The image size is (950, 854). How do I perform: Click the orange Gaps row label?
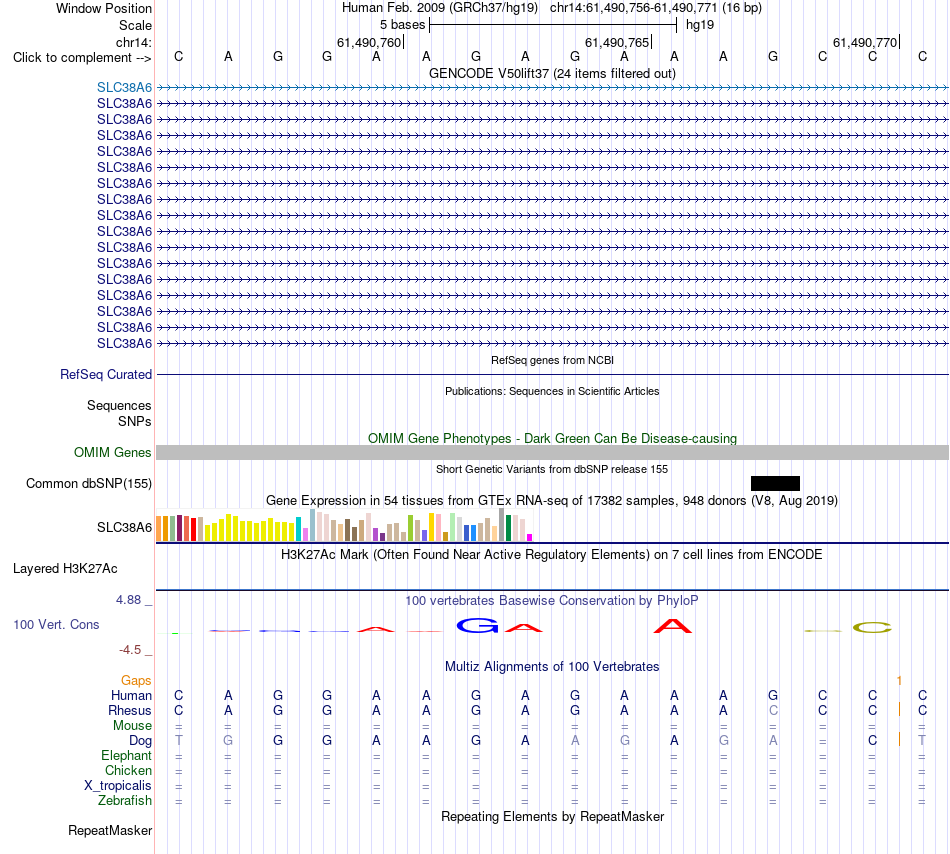coord(136,681)
